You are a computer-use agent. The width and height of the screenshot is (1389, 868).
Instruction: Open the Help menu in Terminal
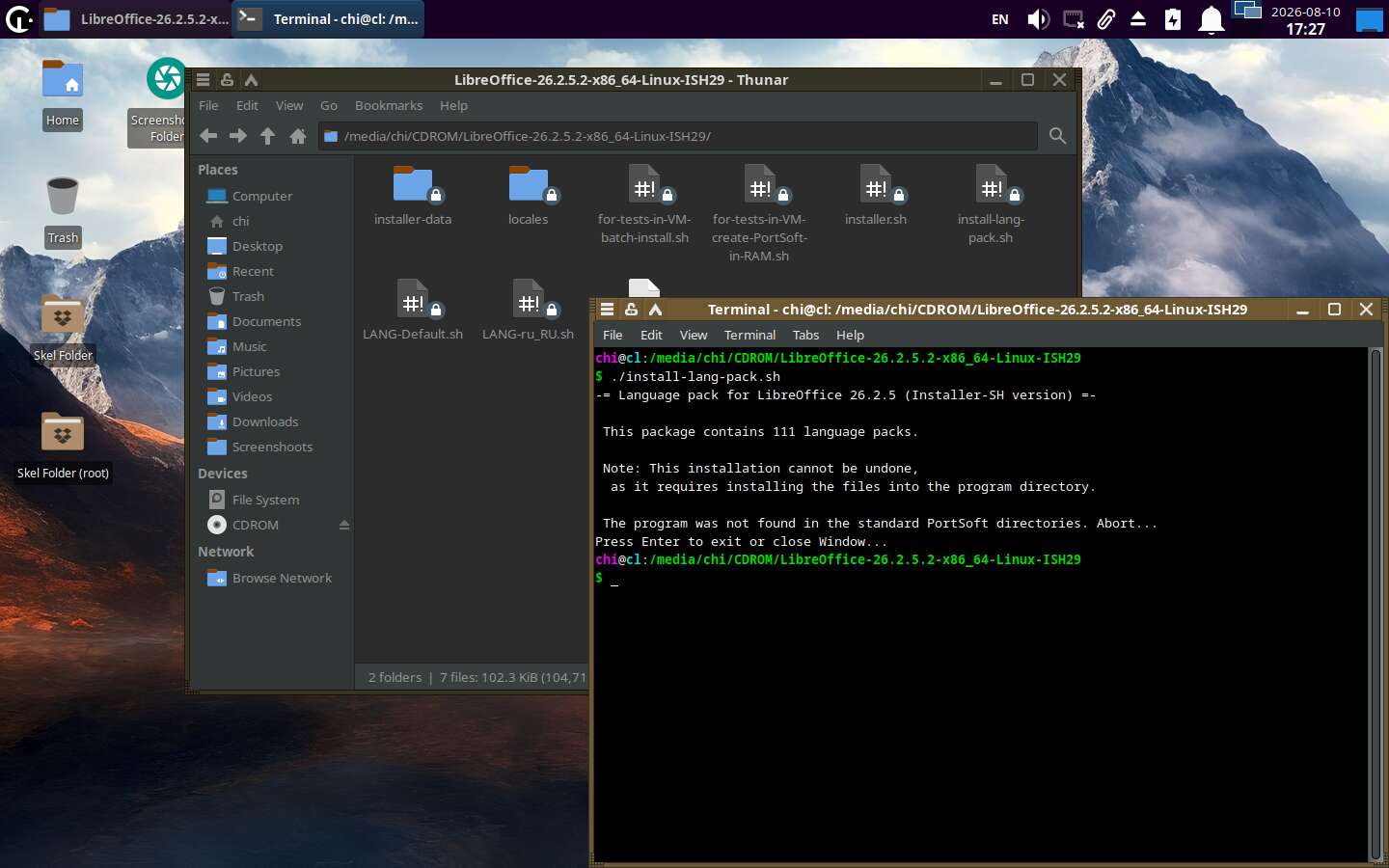[850, 335]
